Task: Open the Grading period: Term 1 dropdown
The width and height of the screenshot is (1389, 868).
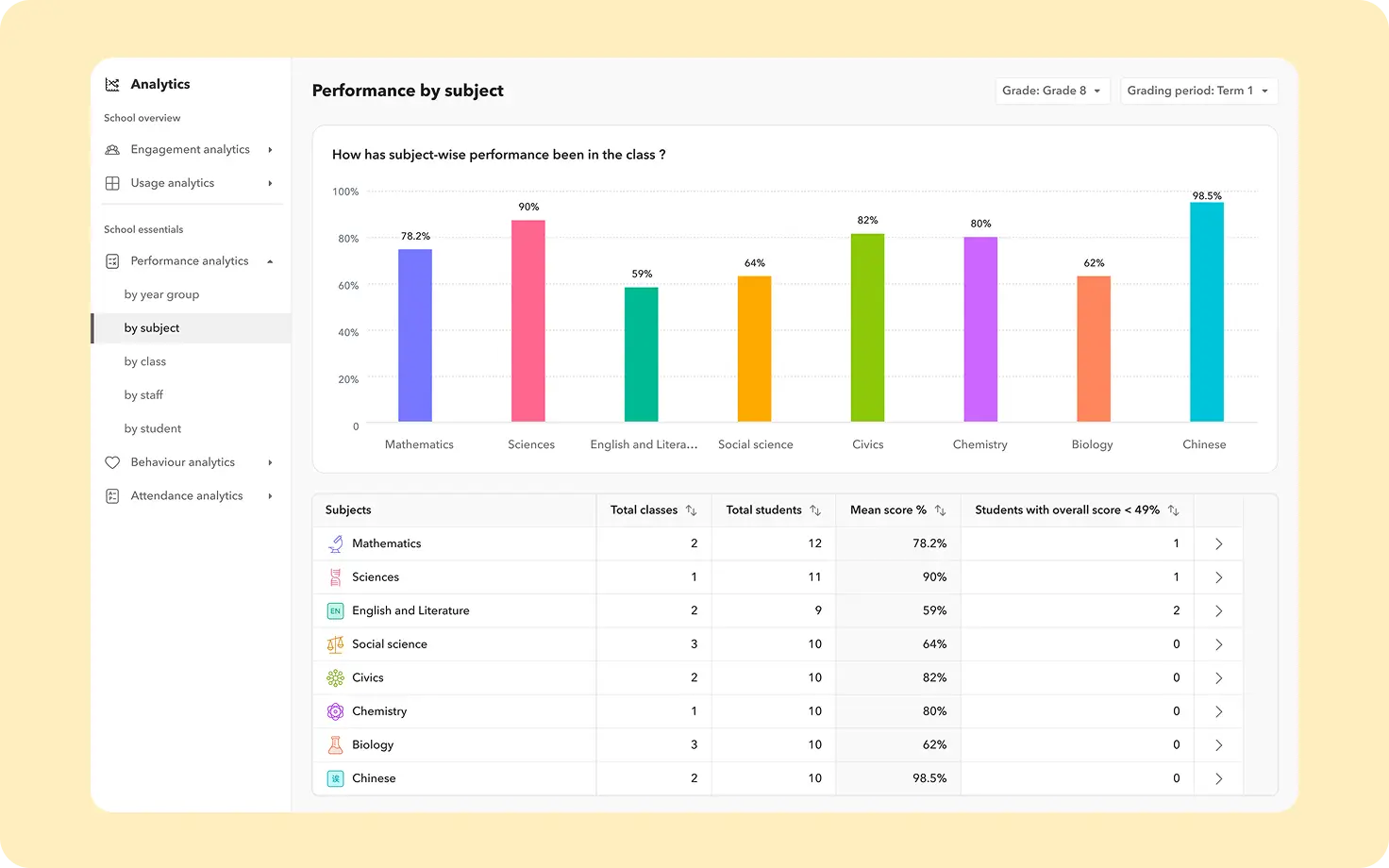Action: tap(1198, 91)
